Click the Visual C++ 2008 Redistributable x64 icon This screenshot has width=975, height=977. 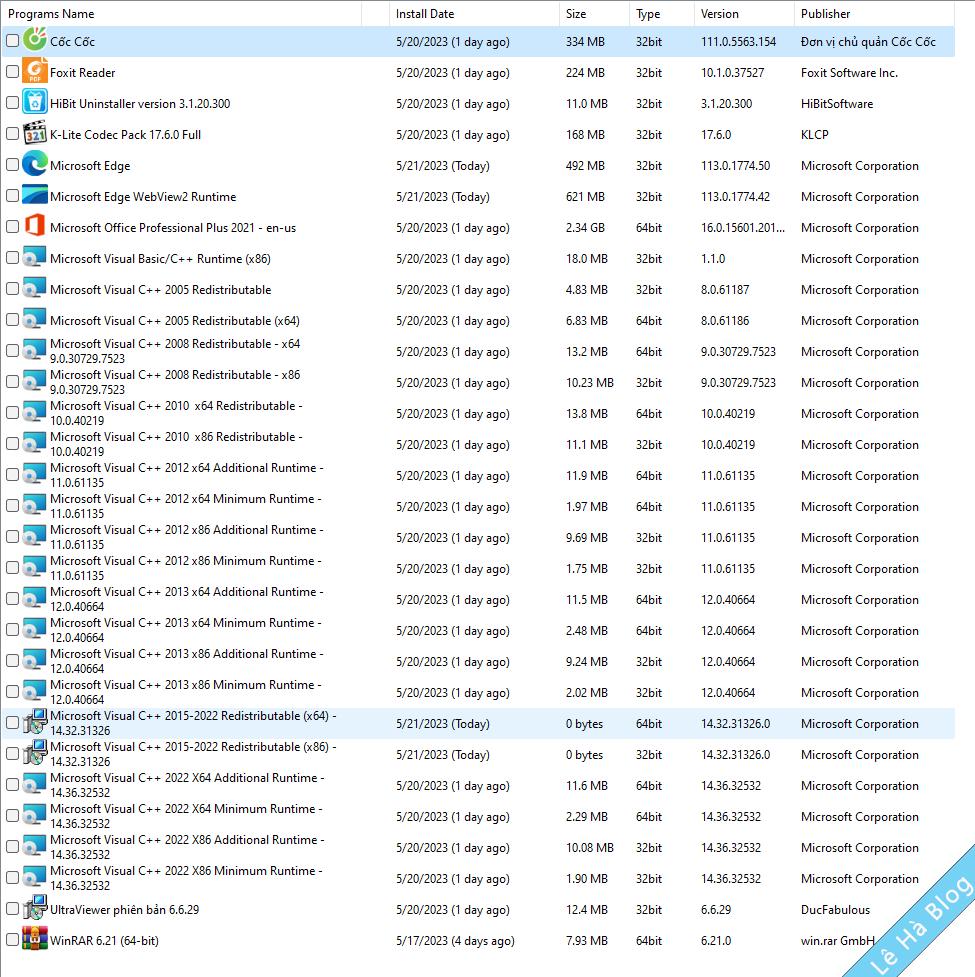coord(35,350)
